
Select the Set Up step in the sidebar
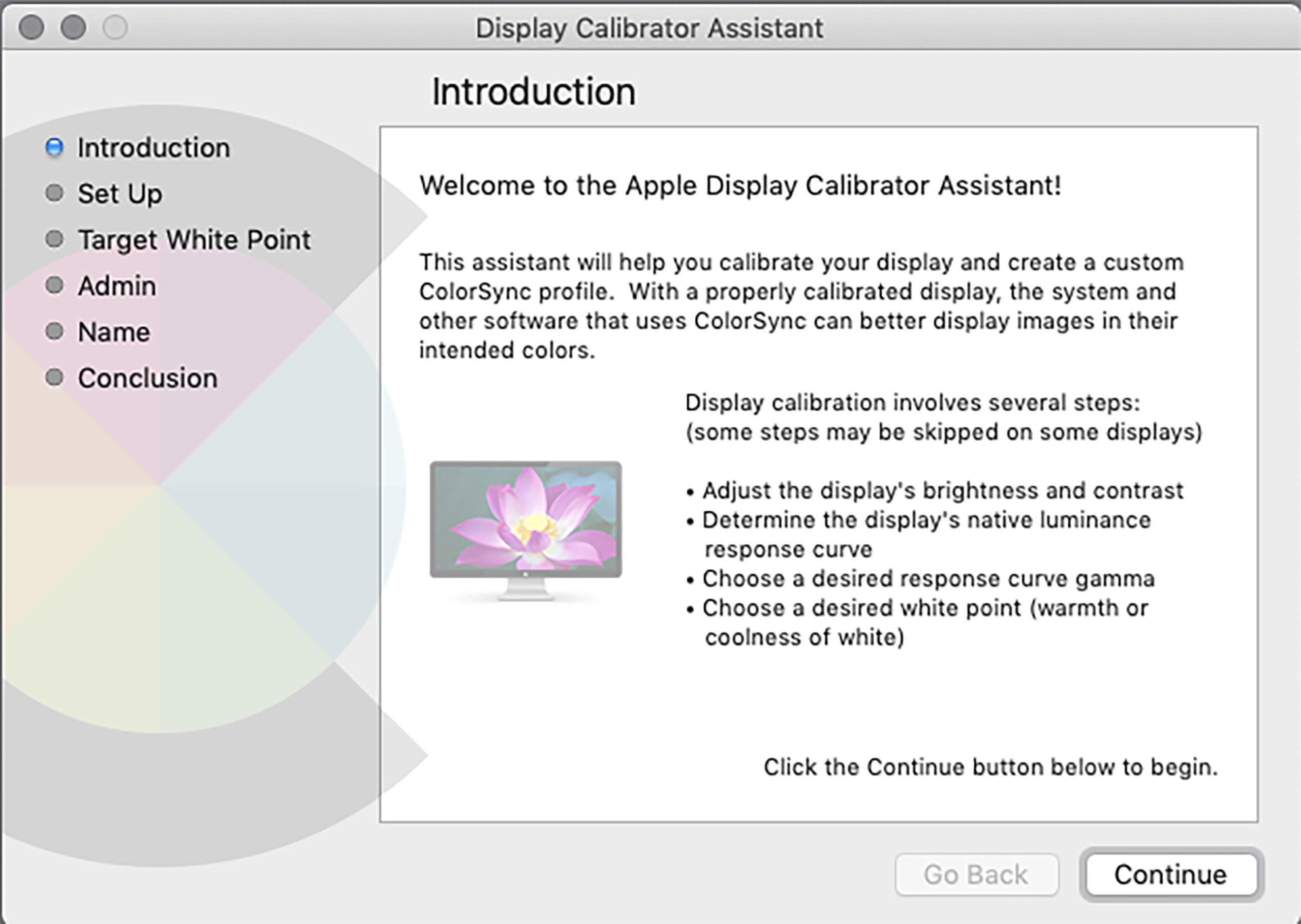[x=119, y=194]
